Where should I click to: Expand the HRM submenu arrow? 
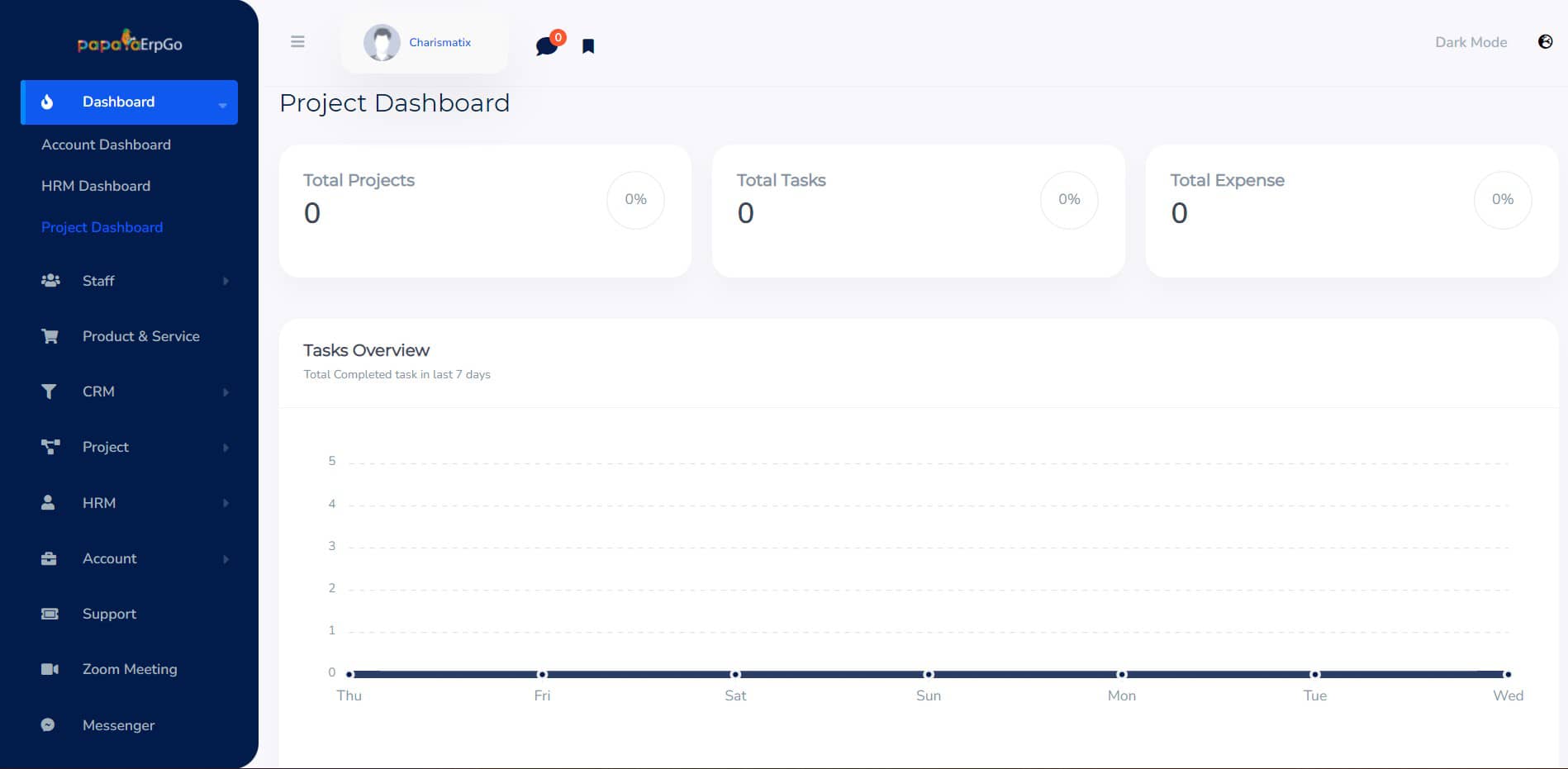226,503
